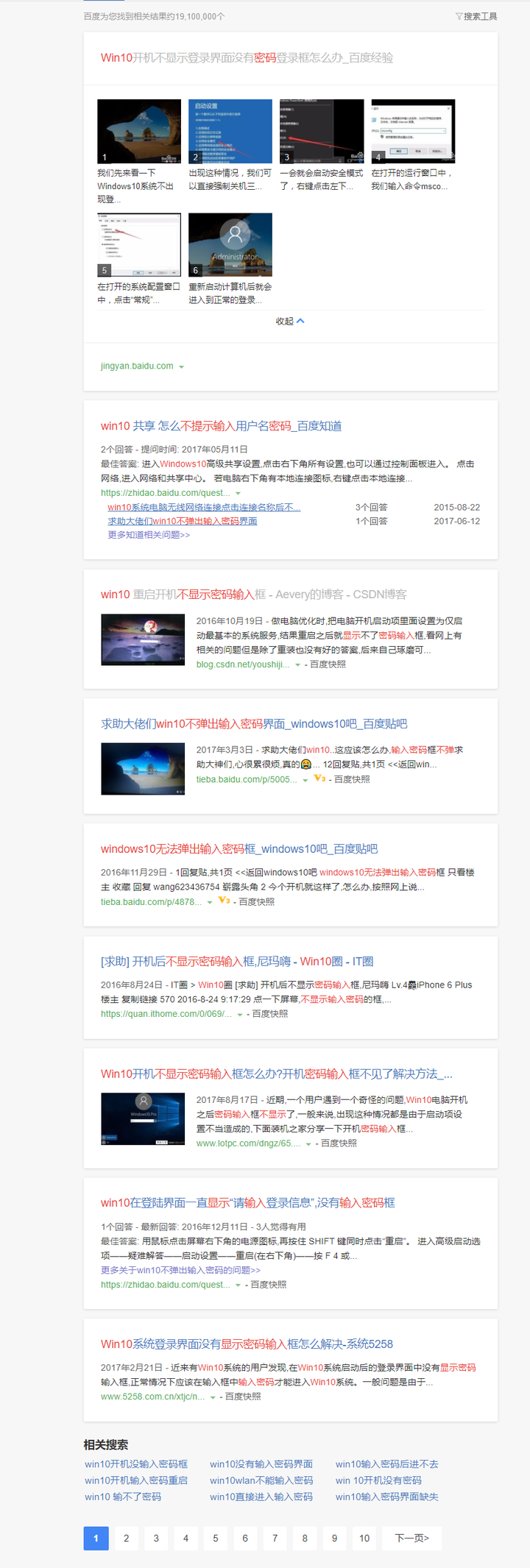Expand arrow beside tieba.baidu.com/p/4878 URL
530x1568 pixels.
pyautogui.click(x=209, y=902)
